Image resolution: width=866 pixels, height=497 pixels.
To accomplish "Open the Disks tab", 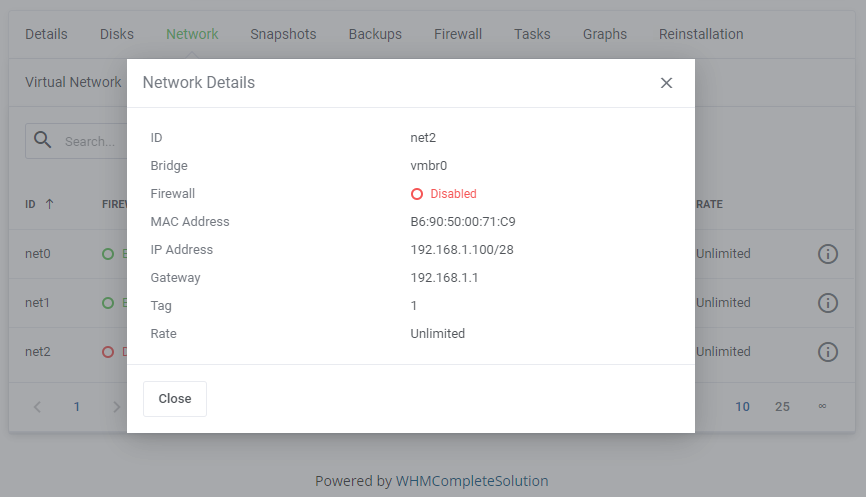I will [117, 34].
